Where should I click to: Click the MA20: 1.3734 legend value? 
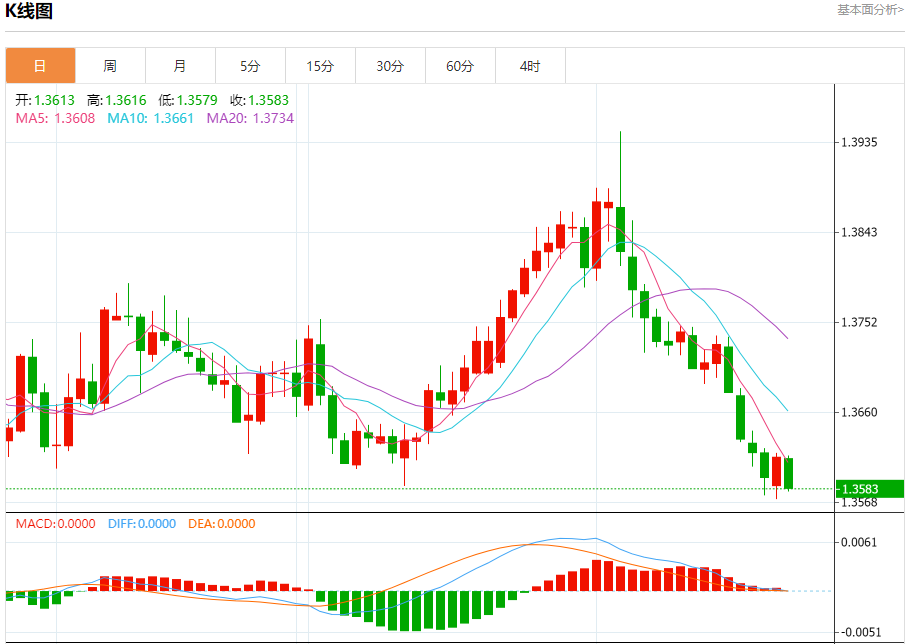[250, 118]
